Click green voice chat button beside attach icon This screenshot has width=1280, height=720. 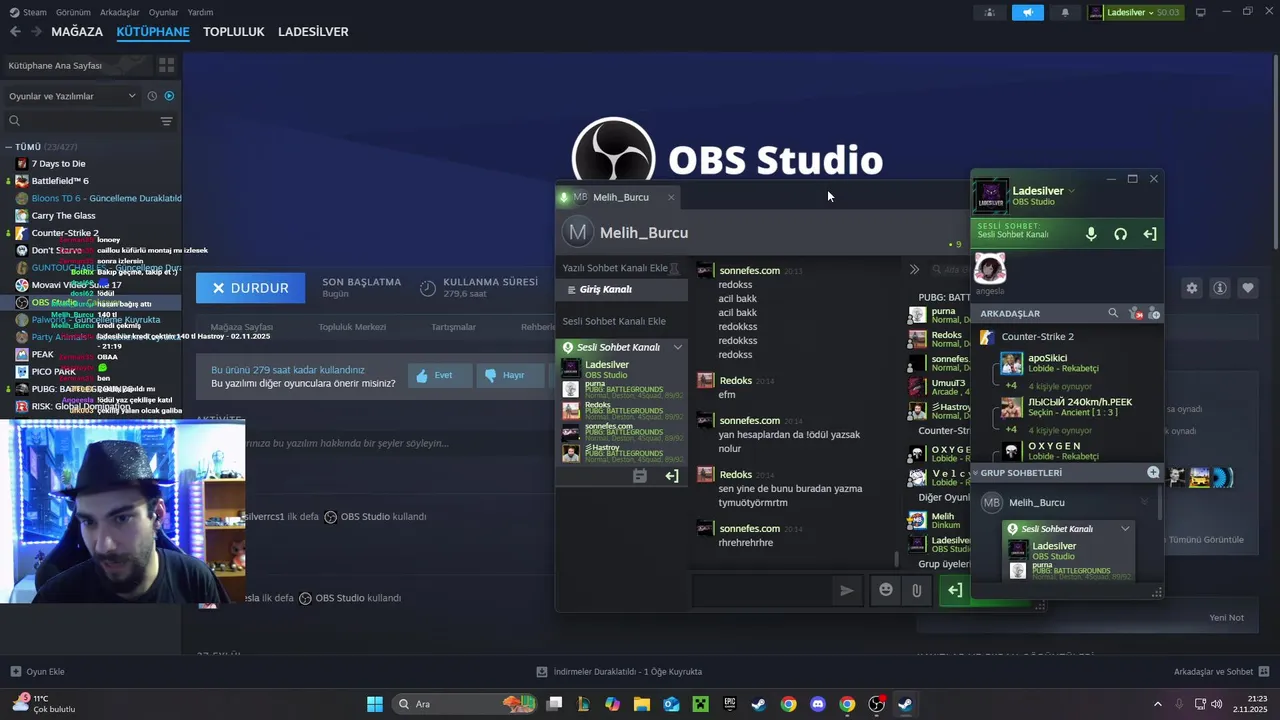point(955,590)
